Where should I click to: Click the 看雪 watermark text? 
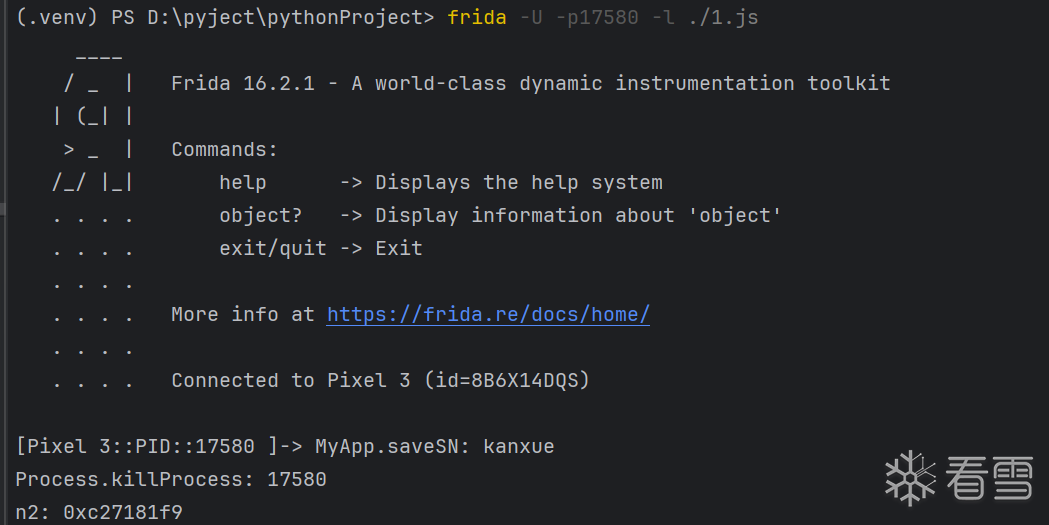click(989, 478)
